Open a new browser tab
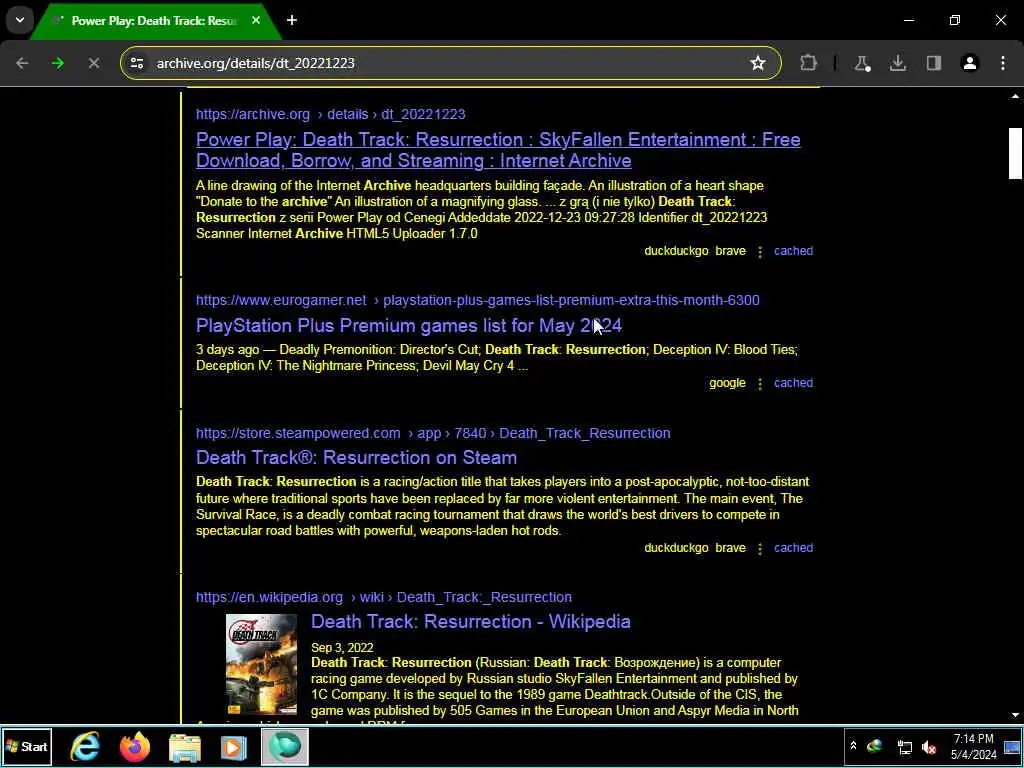This screenshot has width=1024, height=768. click(292, 21)
